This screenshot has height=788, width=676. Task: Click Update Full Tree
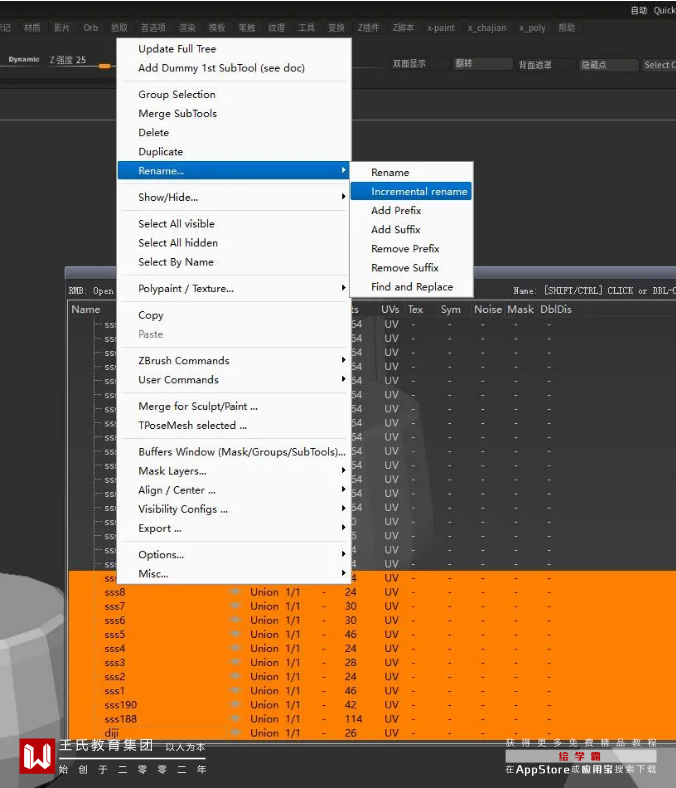point(233,49)
